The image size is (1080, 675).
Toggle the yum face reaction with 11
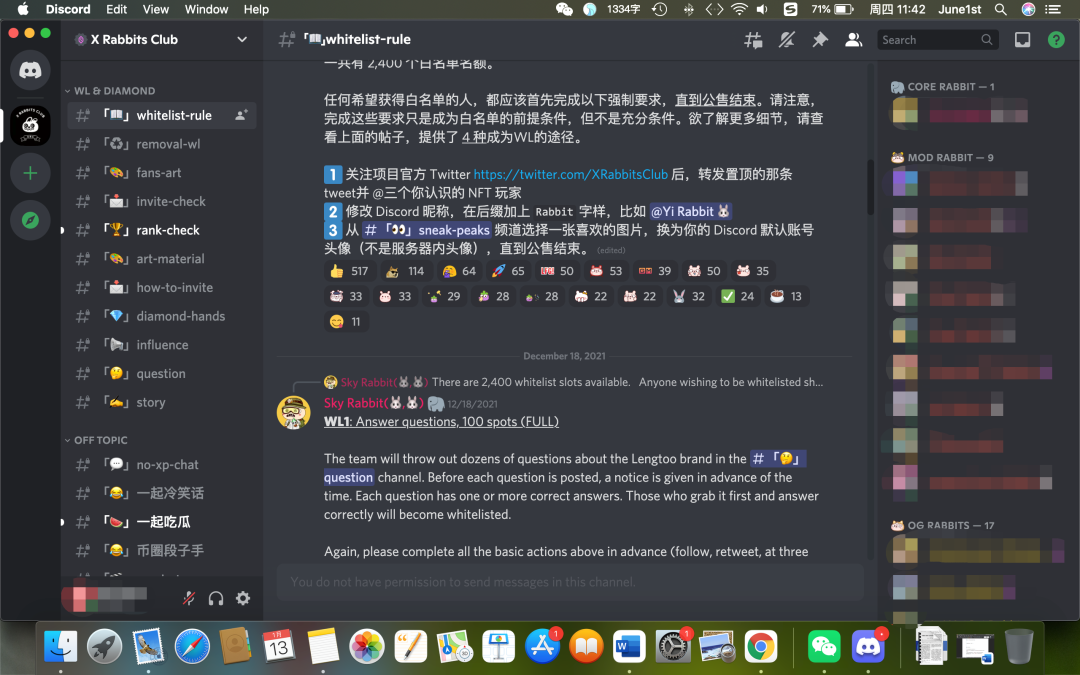tap(346, 322)
